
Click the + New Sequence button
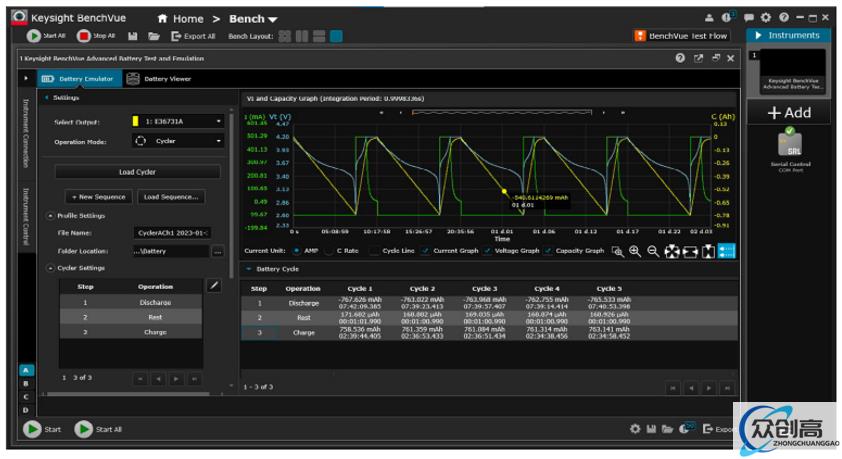click(98, 197)
